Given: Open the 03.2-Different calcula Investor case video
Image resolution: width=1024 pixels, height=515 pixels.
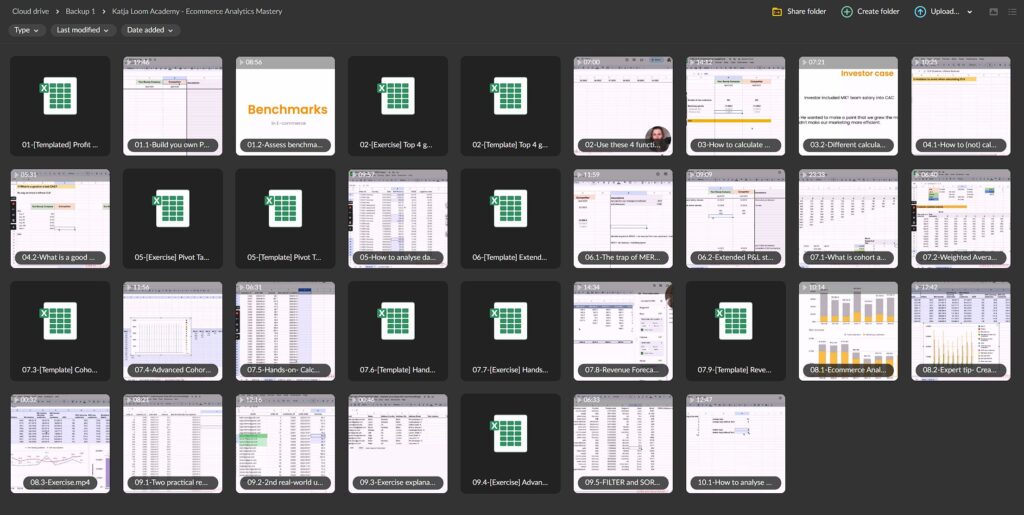Looking at the screenshot, I should 848,106.
